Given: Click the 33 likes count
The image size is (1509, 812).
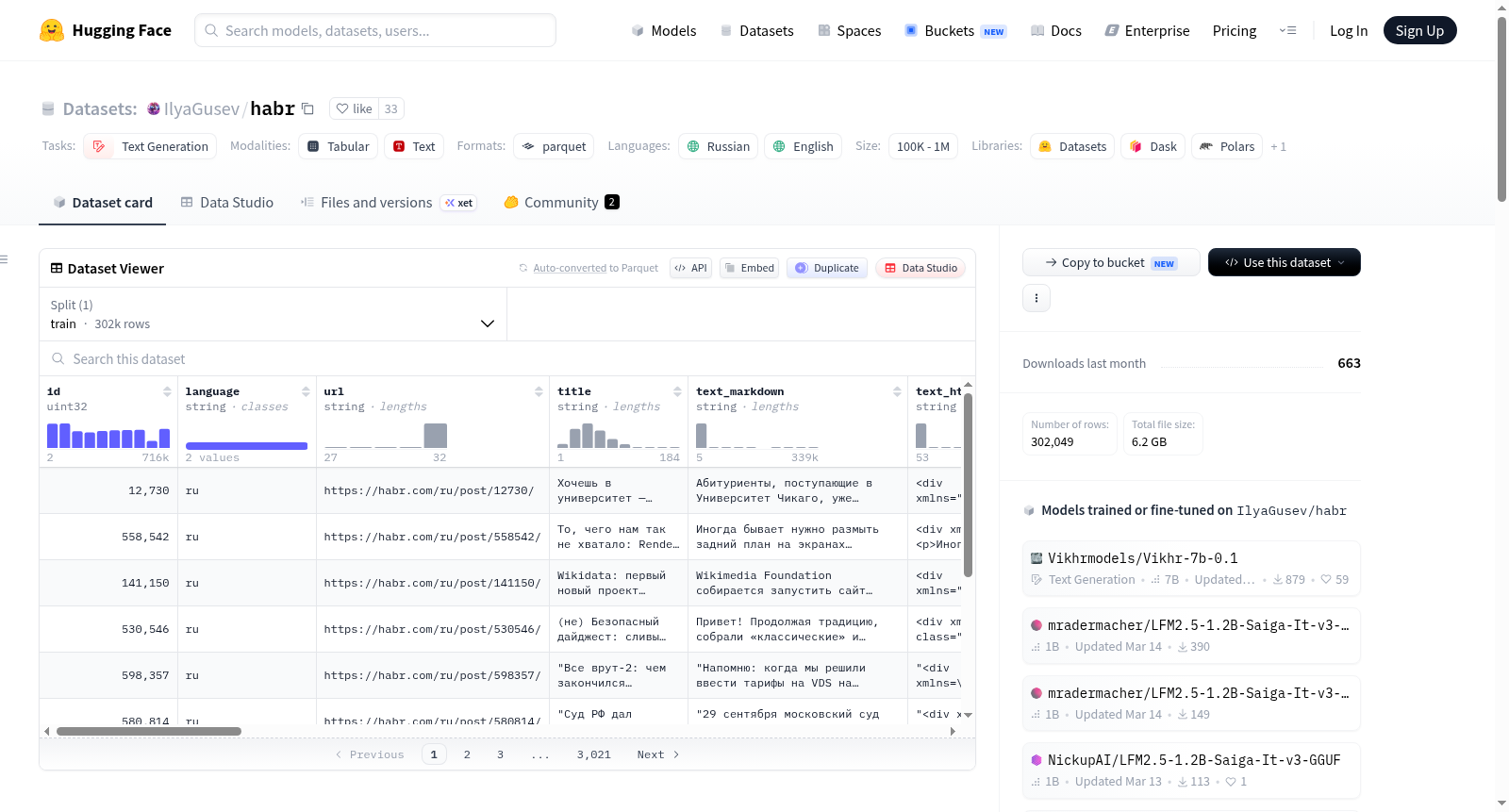Looking at the screenshot, I should tap(391, 108).
